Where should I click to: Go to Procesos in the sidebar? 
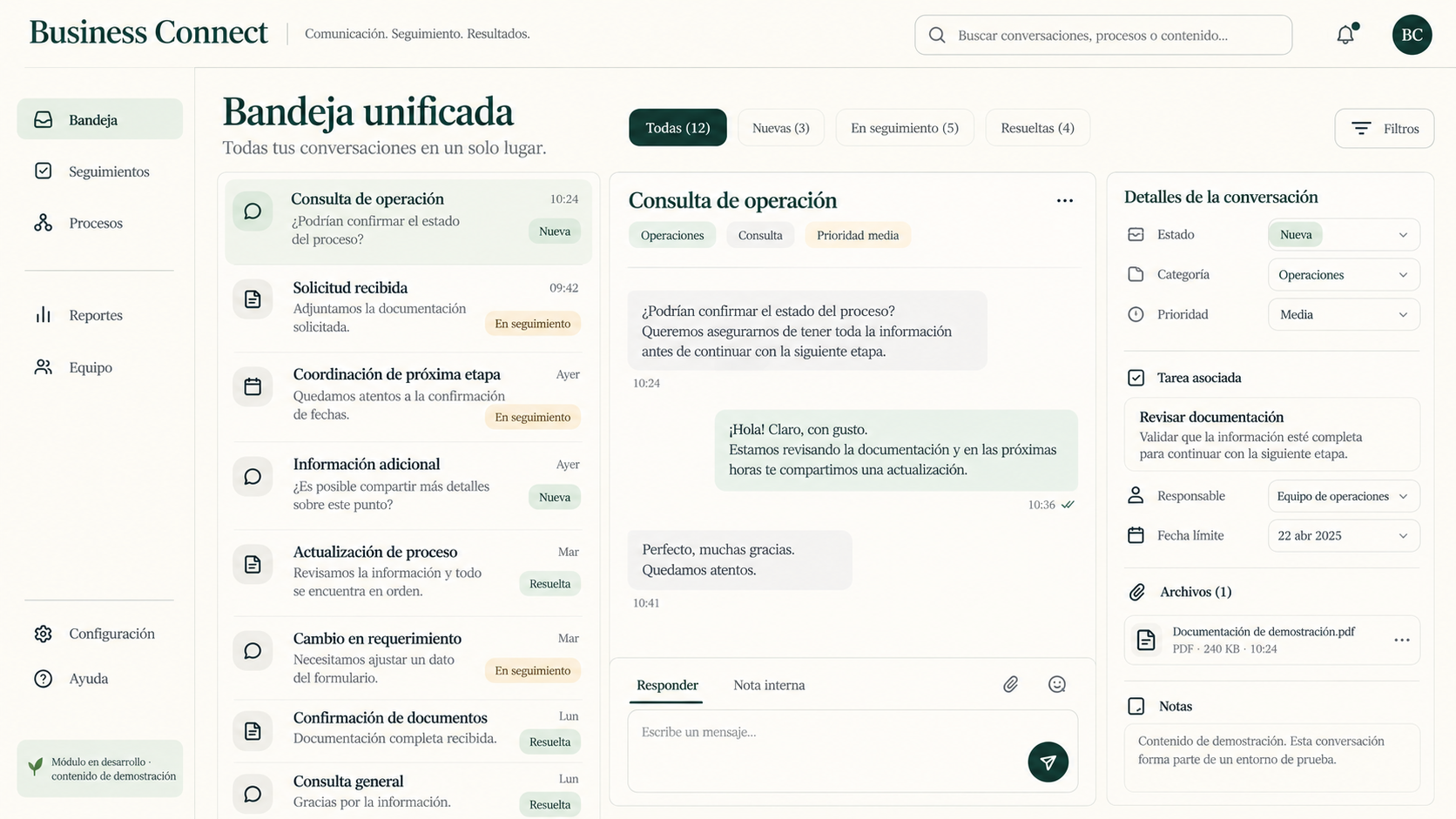point(100,223)
